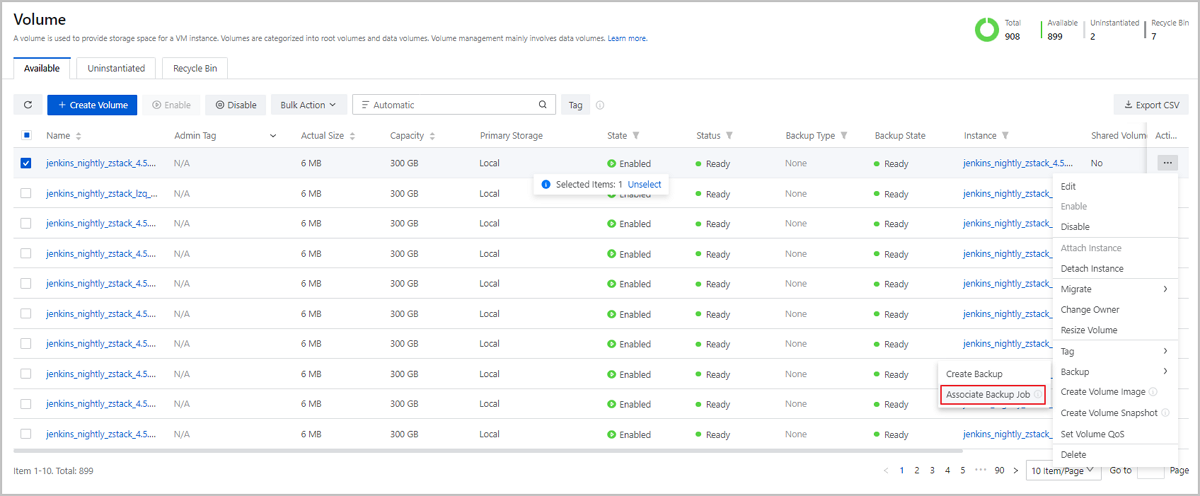Click info icon beside Create Volume Snapshot
Screen dimensions: 1200x496
(x=1166, y=413)
